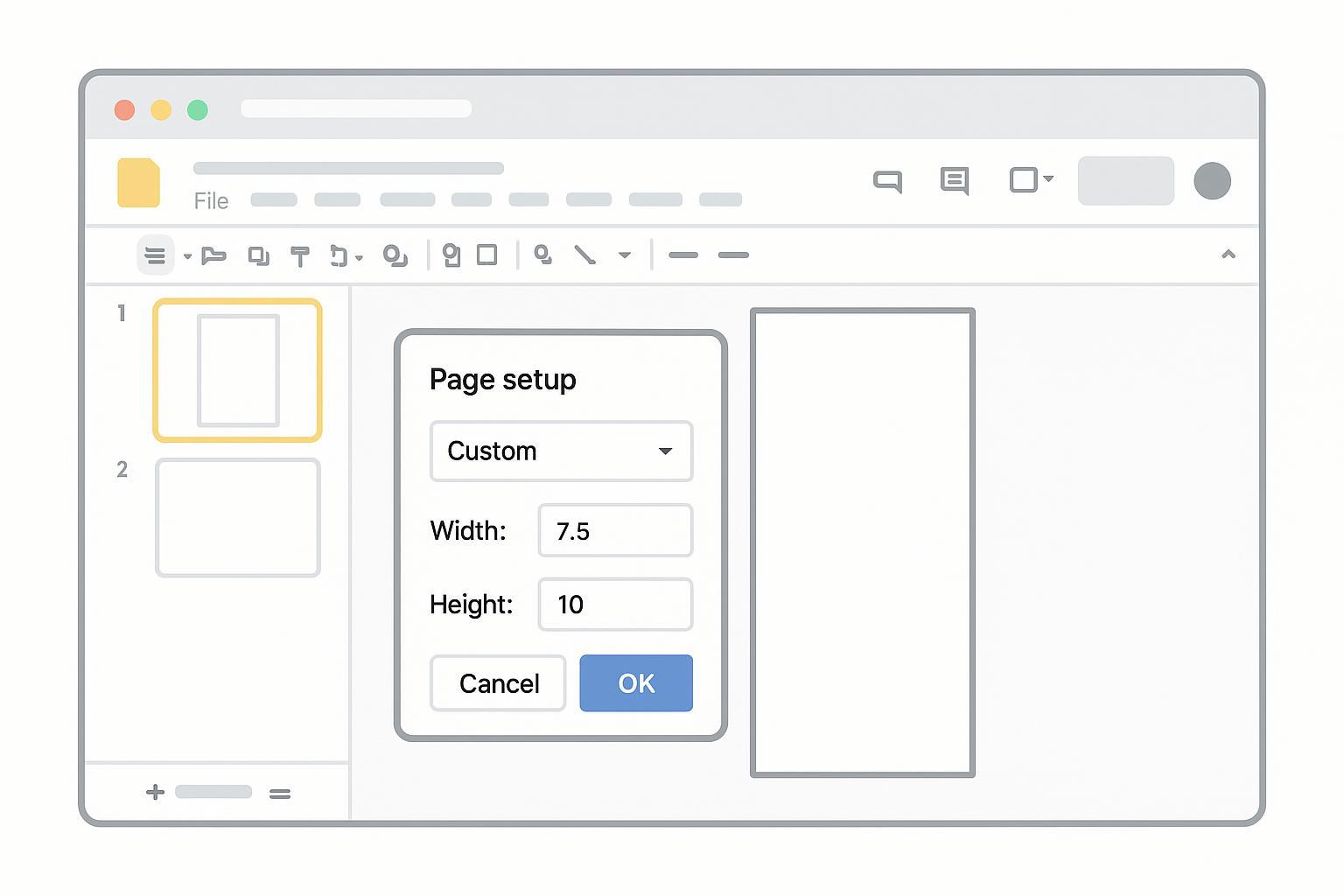Click the overlapping squares copy icon
The height and width of the screenshot is (896, 1344).
point(258,255)
